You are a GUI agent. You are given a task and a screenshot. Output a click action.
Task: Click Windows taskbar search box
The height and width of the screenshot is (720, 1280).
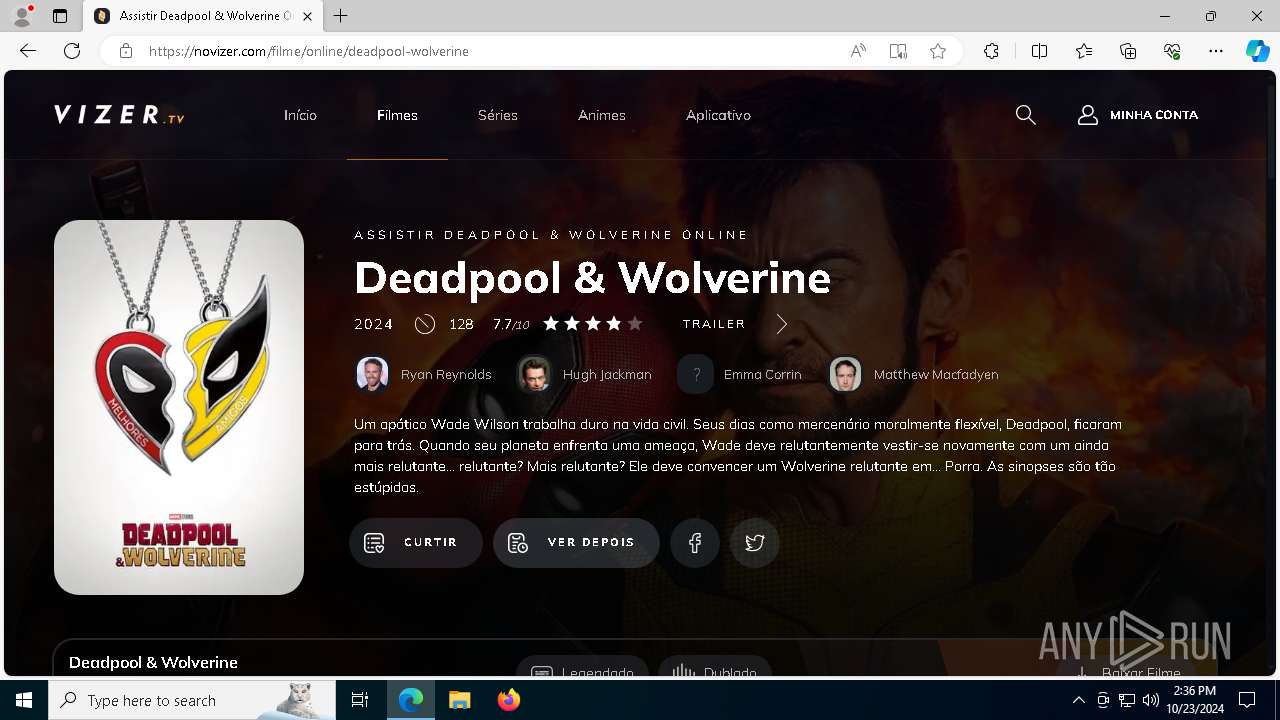tap(192, 700)
